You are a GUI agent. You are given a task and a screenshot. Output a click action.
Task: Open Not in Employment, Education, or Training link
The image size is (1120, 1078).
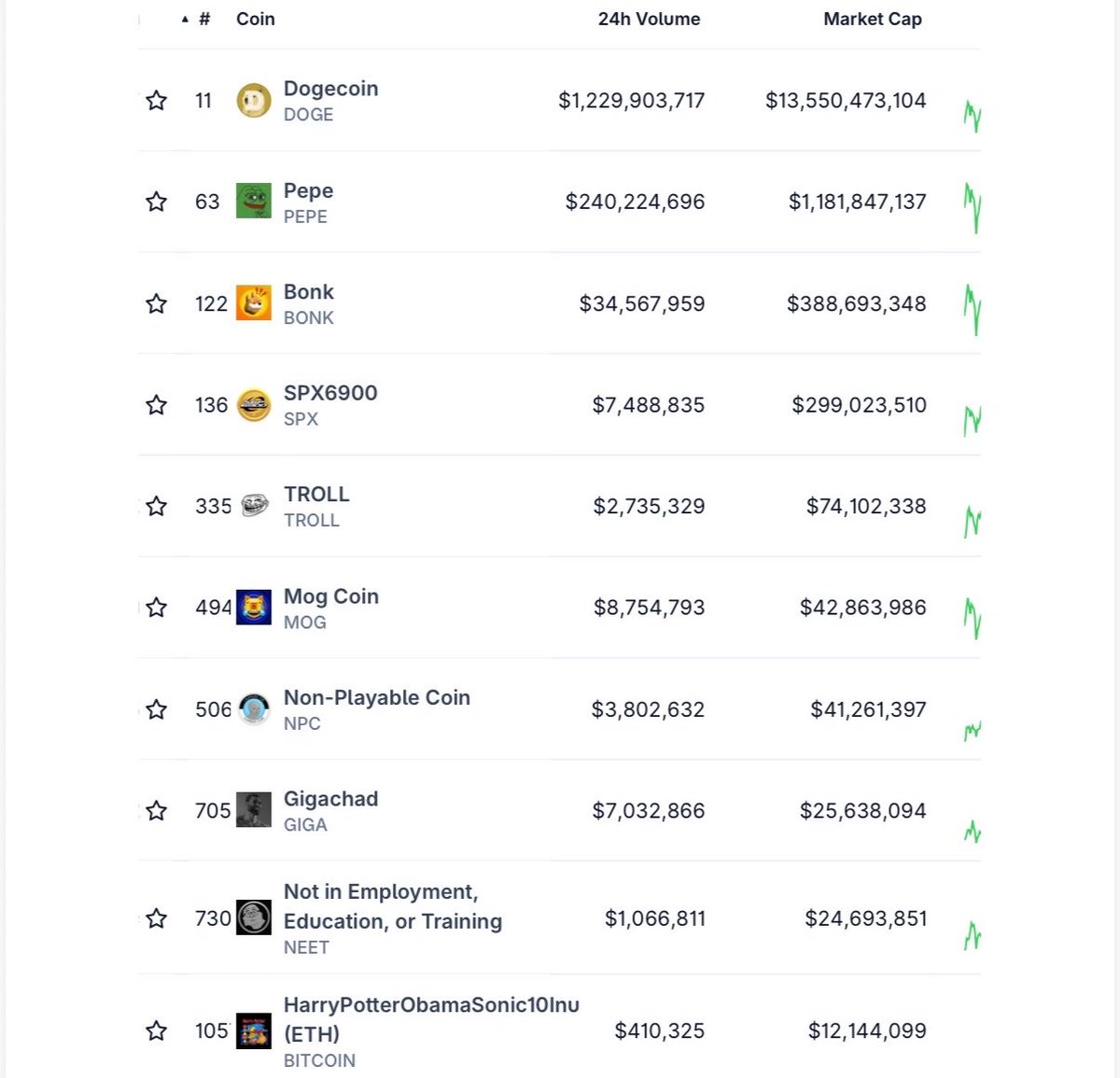393,906
